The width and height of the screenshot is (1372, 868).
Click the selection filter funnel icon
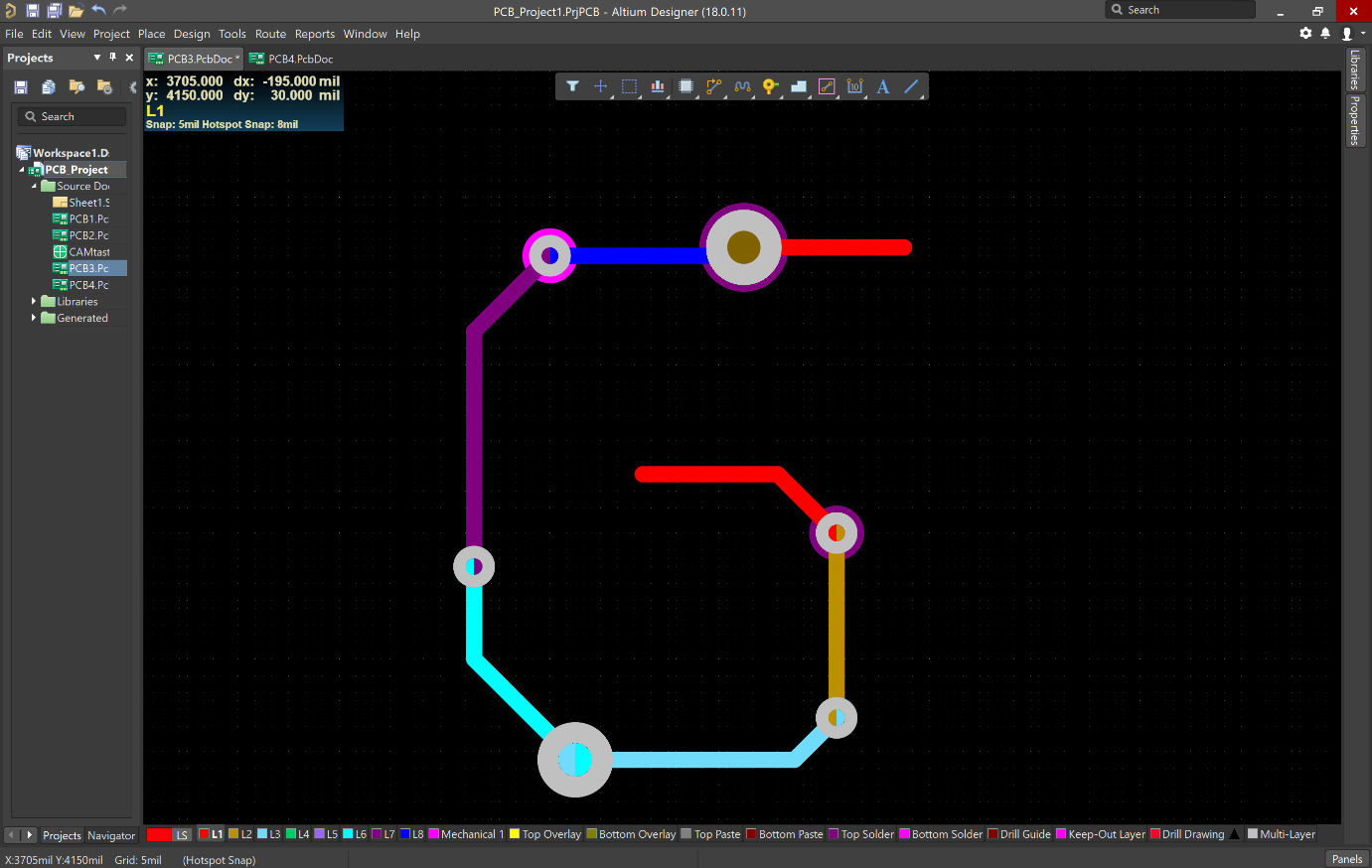tap(572, 86)
